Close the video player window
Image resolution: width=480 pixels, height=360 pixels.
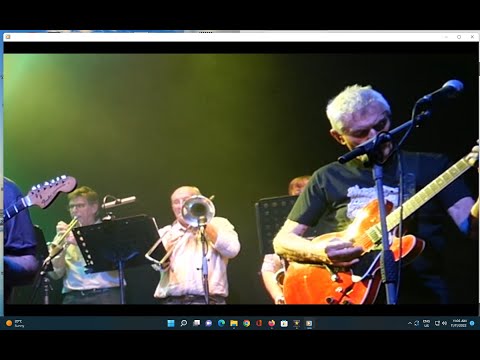click(x=472, y=37)
